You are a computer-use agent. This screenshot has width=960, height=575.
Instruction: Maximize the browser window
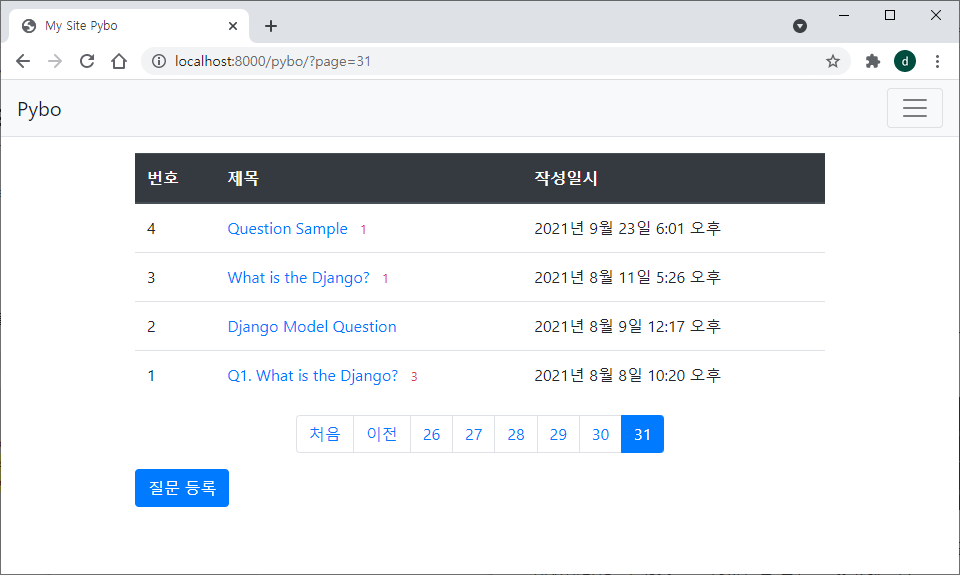coord(890,15)
